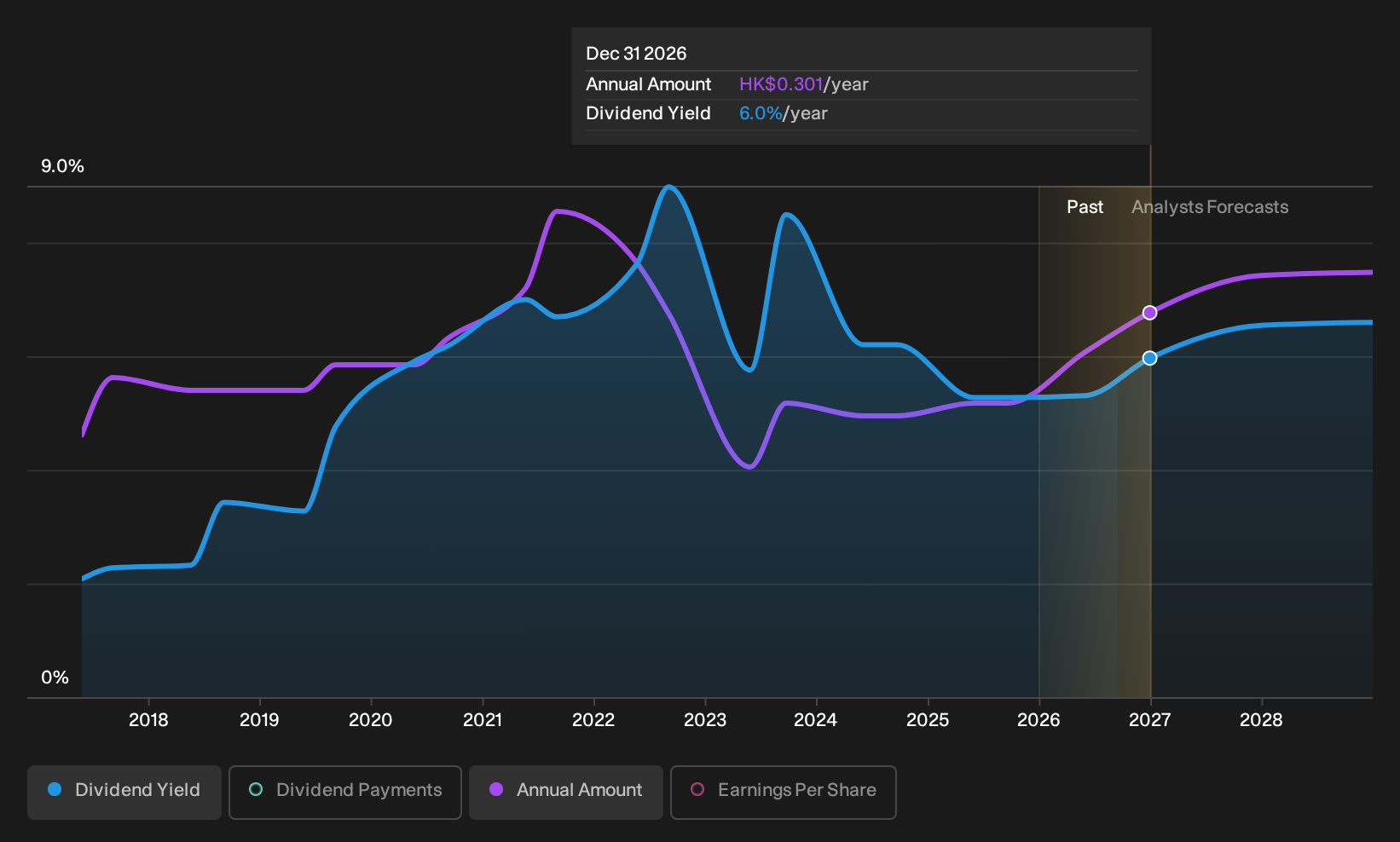Image resolution: width=1400 pixels, height=842 pixels.
Task: Click the 2023 x-axis label
Action: [x=705, y=720]
